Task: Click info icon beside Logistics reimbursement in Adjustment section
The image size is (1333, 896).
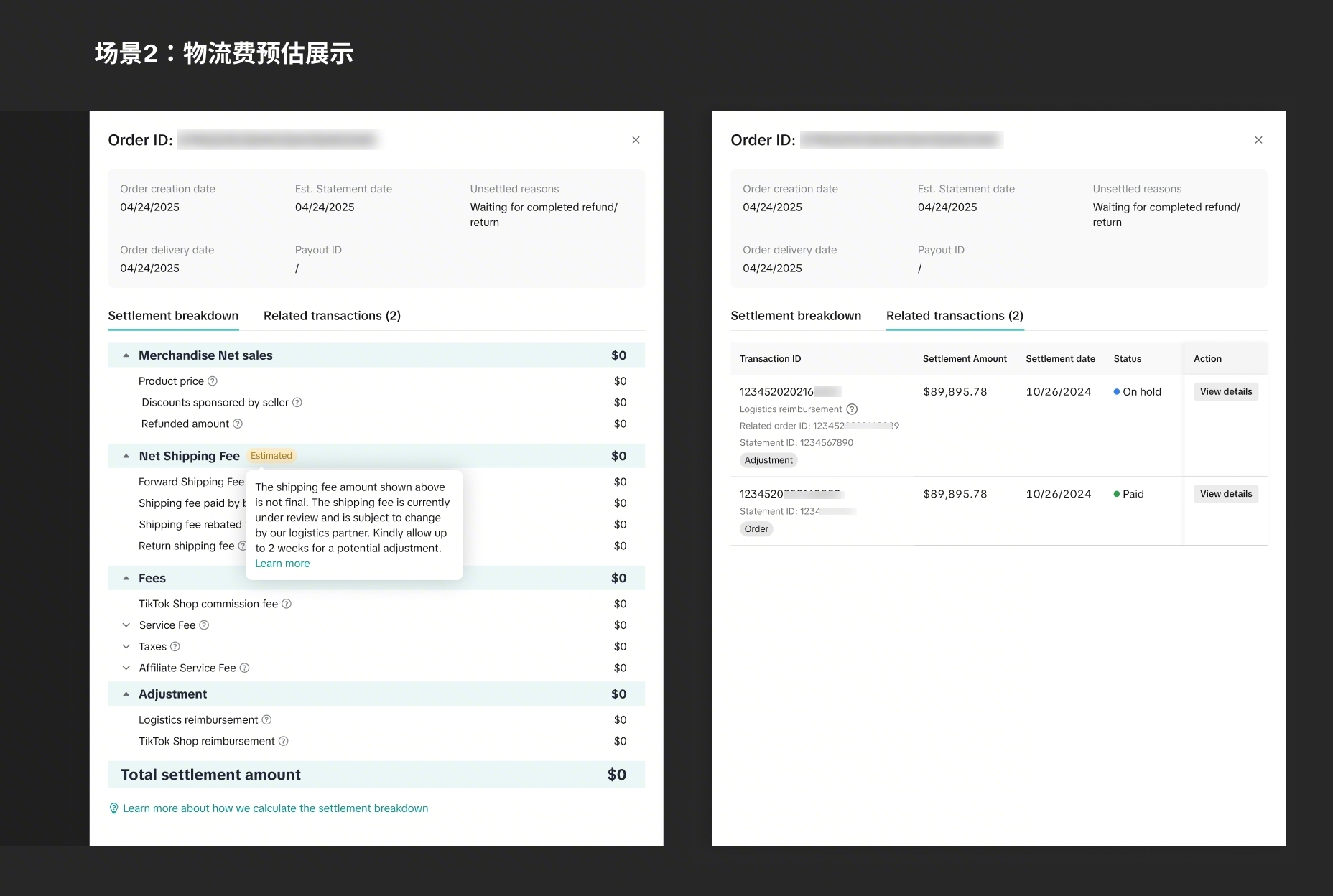Action: (x=266, y=719)
